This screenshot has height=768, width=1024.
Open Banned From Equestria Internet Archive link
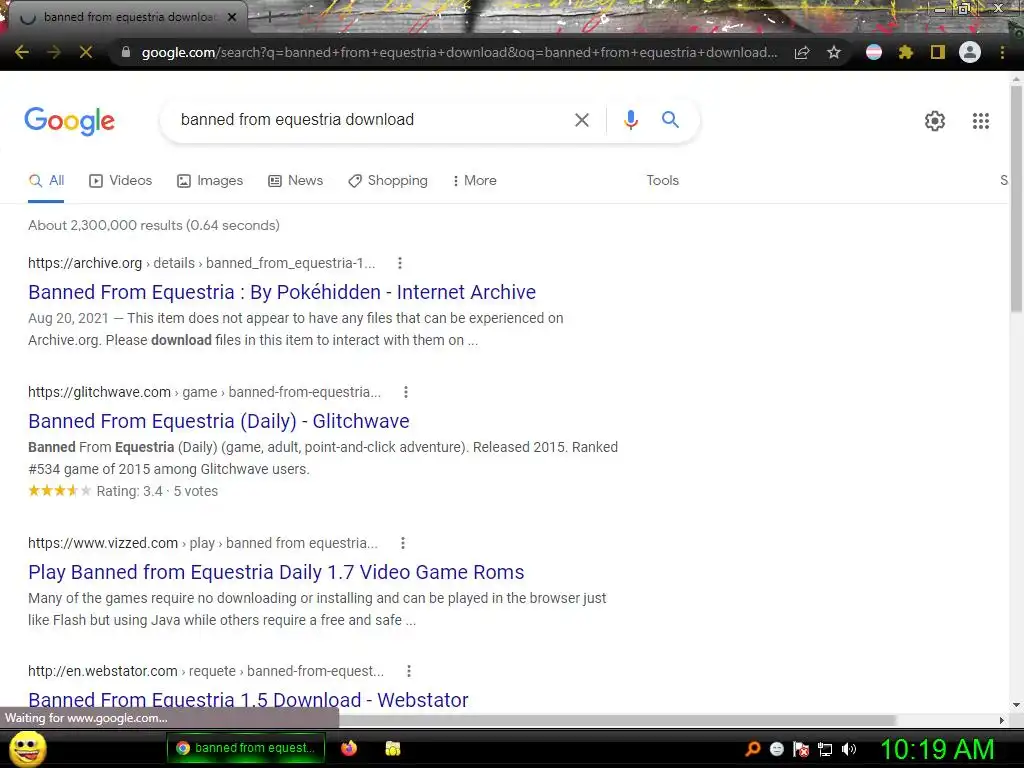[x=281, y=292]
